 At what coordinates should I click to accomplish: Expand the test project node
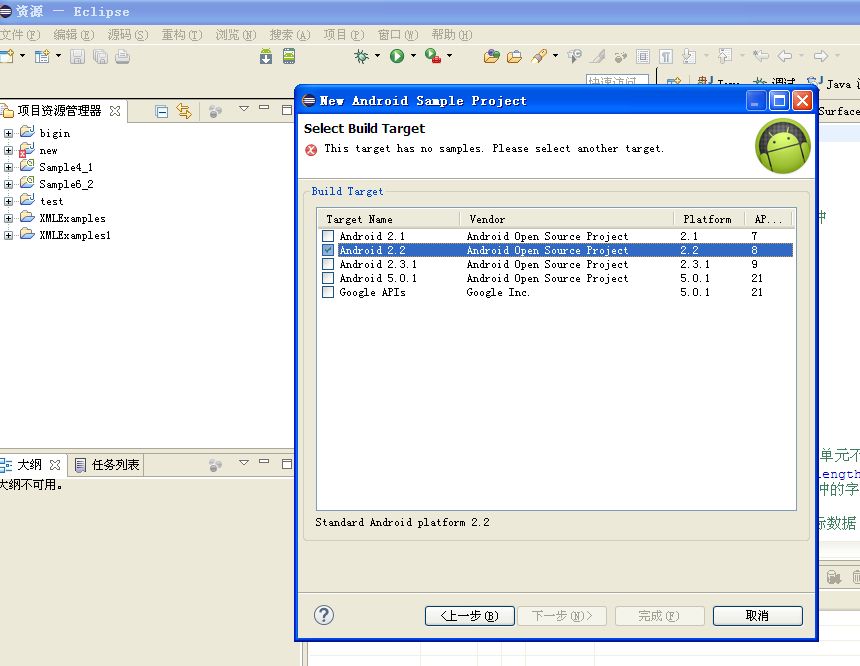[8, 201]
